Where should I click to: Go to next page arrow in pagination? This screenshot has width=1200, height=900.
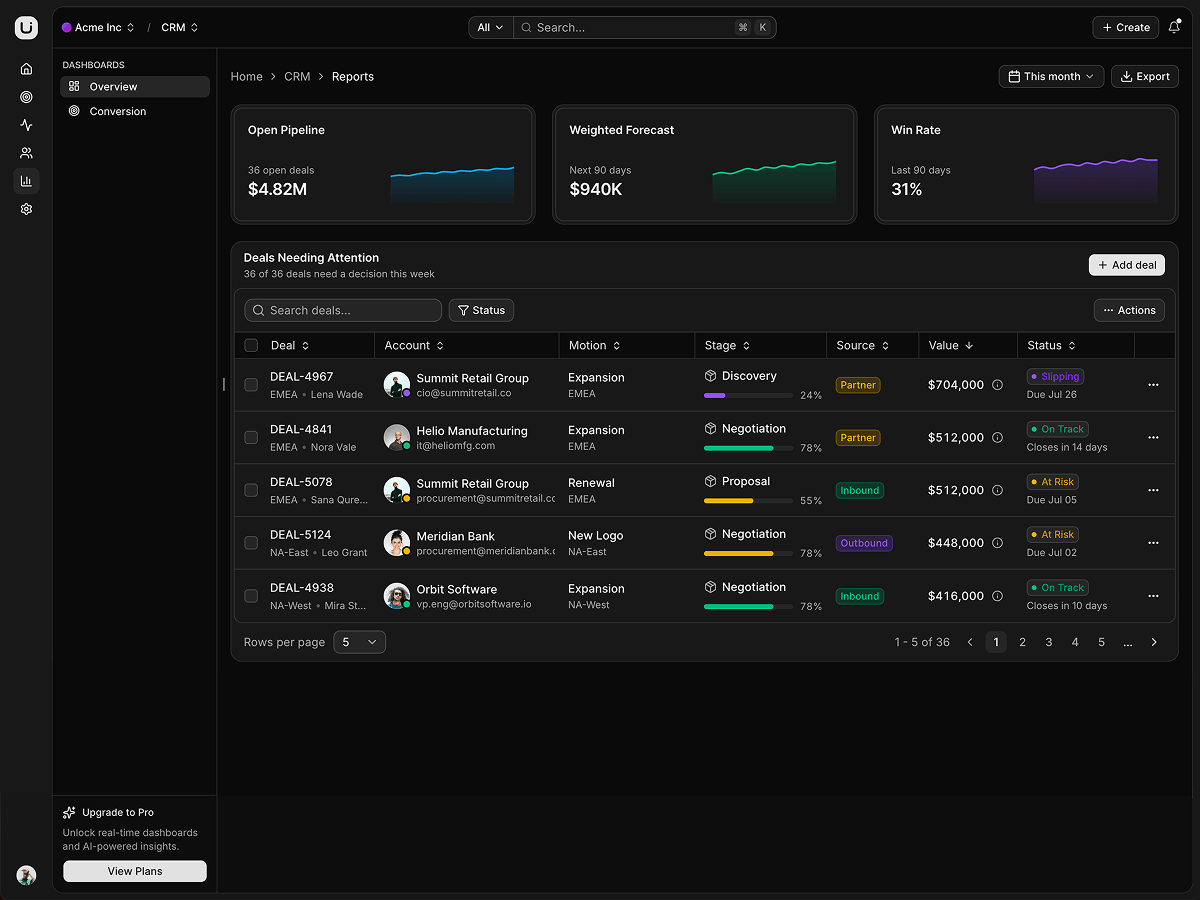click(1154, 642)
